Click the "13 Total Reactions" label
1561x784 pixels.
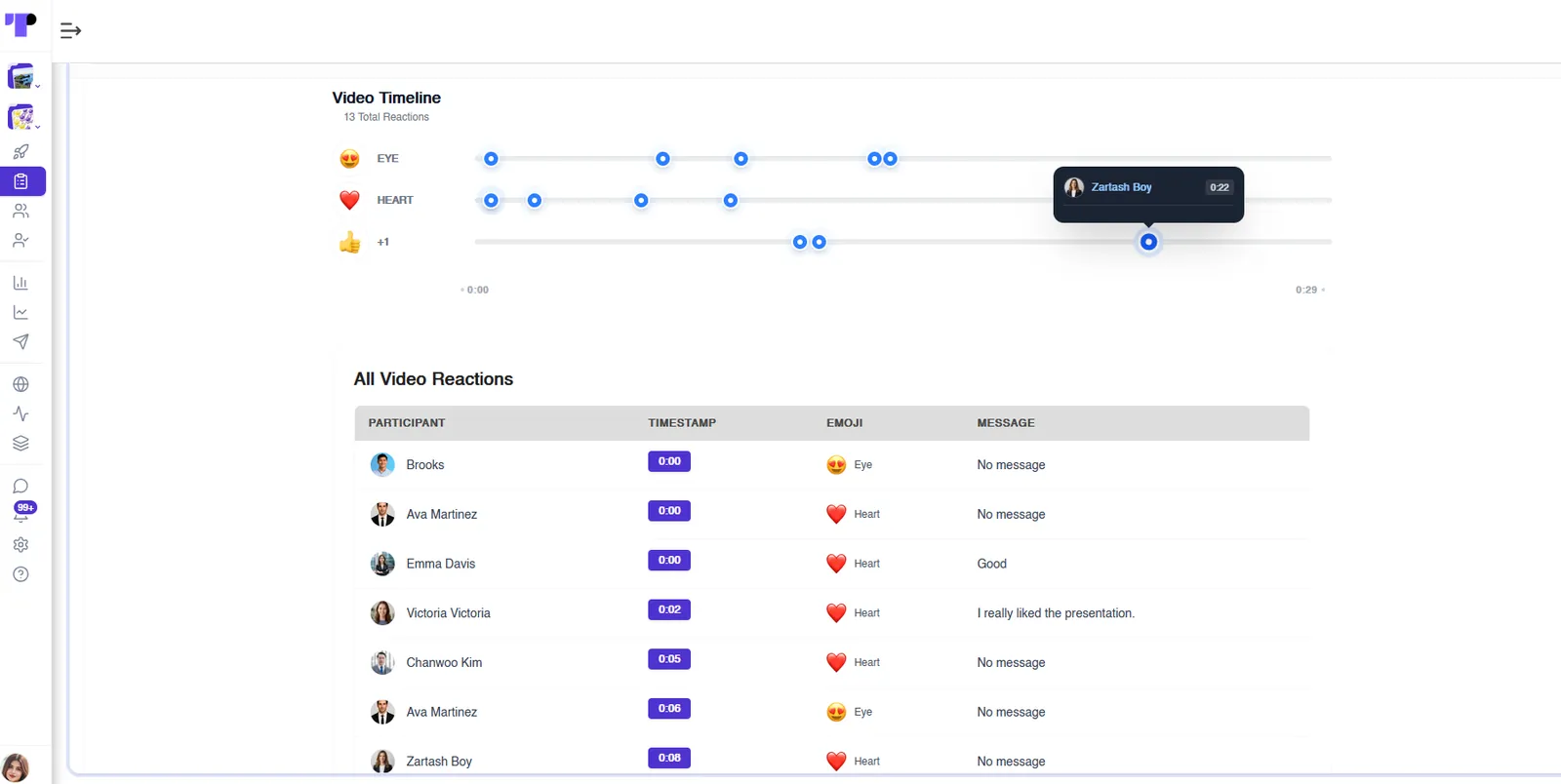tap(386, 117)
